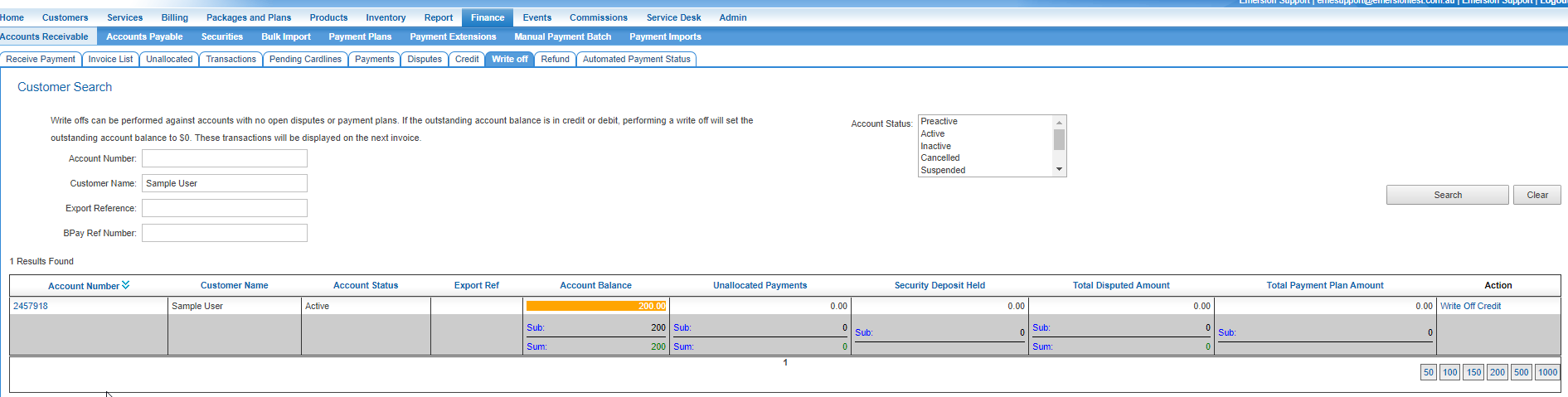Click the Account Number sort arrow icon

(126, 285)
